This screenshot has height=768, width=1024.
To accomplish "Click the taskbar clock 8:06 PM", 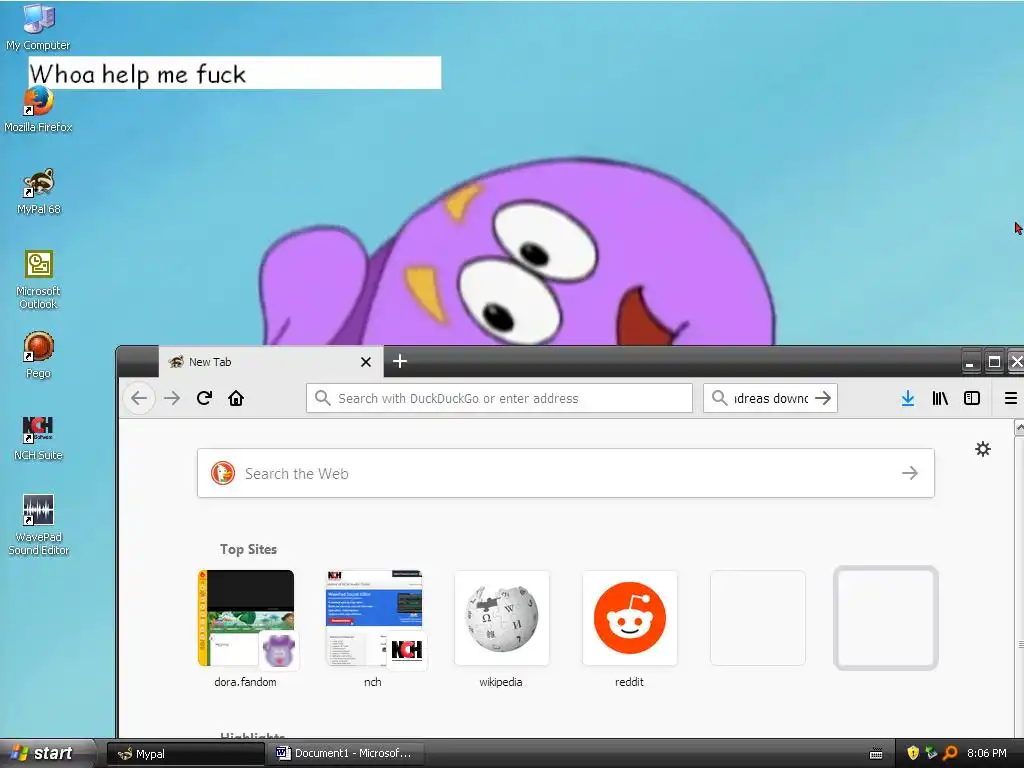I will point(986,753).
